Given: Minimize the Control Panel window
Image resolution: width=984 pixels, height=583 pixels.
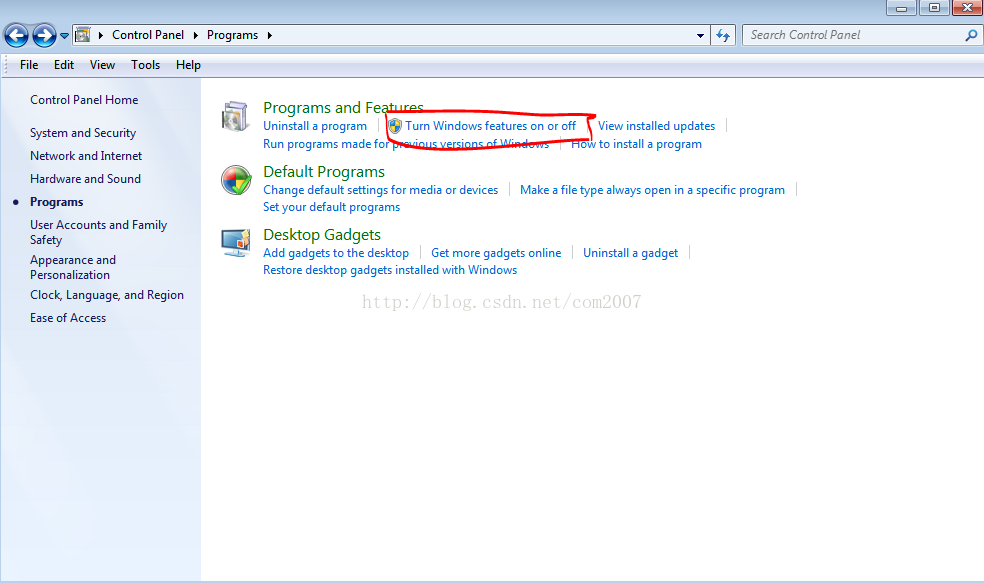Looking at the screenshot, I should [x=901, y=8].
